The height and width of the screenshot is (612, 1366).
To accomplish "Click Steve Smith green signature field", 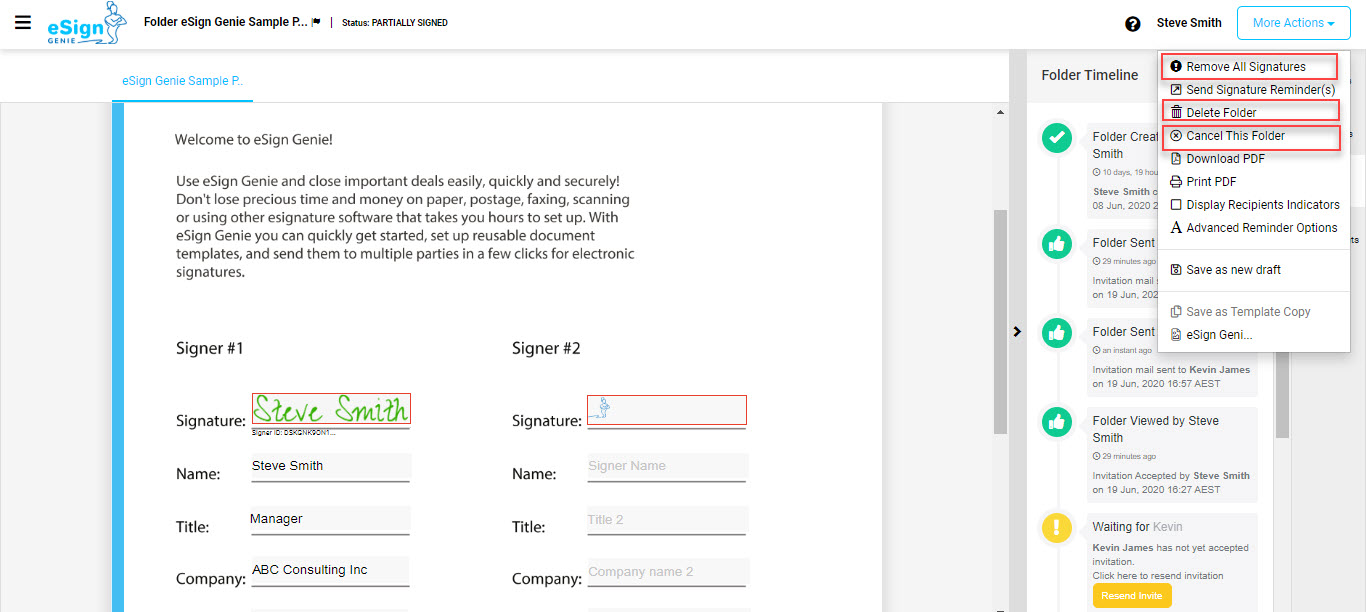I will pos(331,409).
